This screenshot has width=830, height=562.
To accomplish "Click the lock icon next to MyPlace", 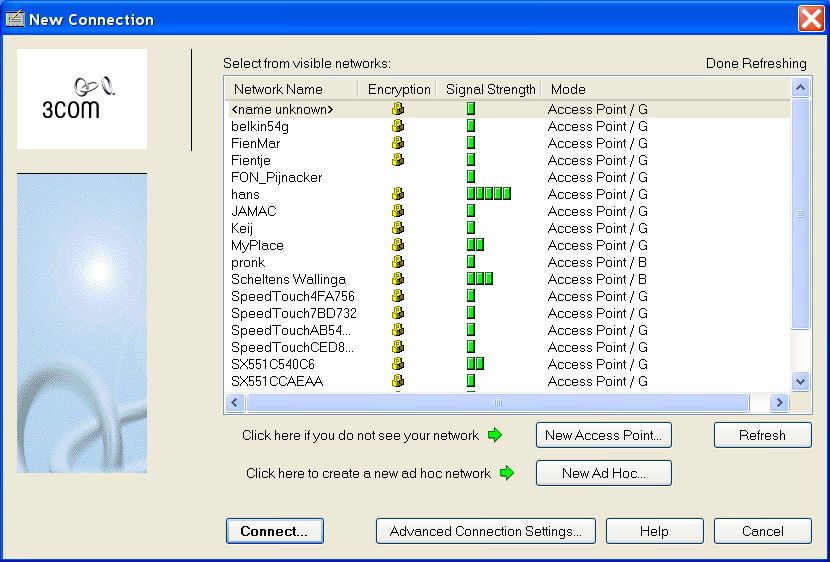I will 398,245.
